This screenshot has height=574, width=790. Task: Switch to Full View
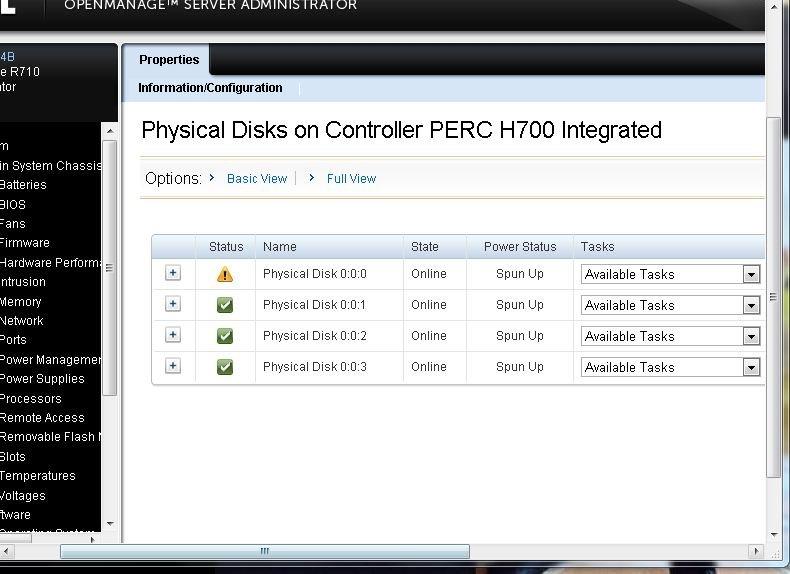351,179
